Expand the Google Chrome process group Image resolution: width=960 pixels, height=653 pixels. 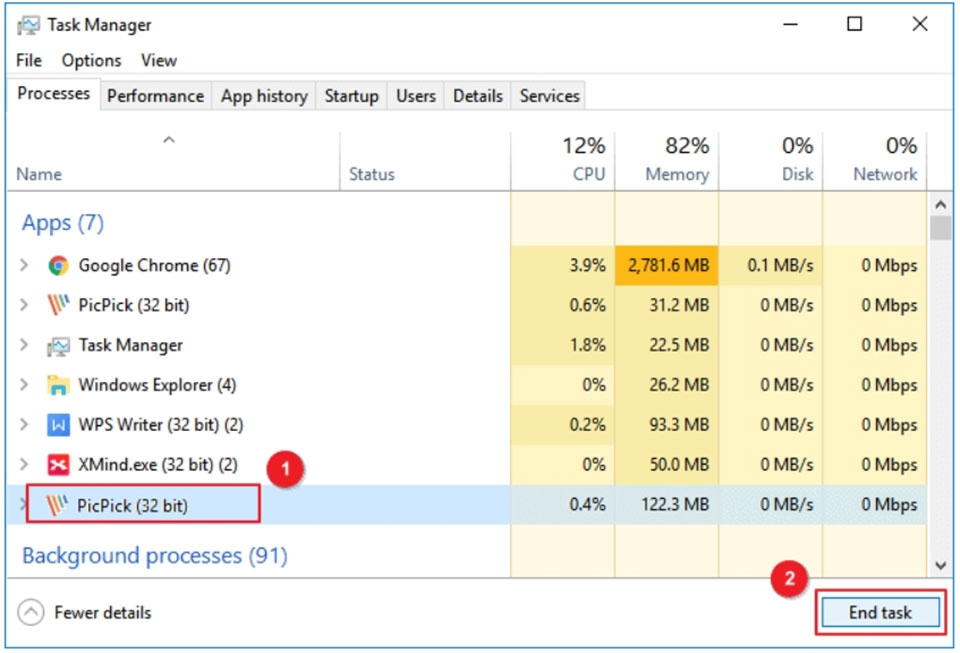[24, 266]
